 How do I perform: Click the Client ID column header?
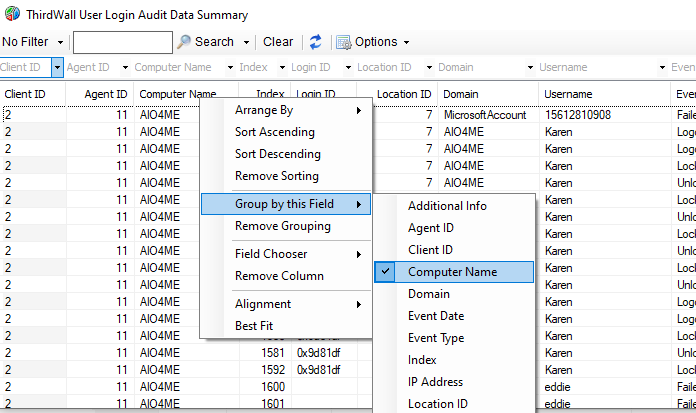click(33, 94)
